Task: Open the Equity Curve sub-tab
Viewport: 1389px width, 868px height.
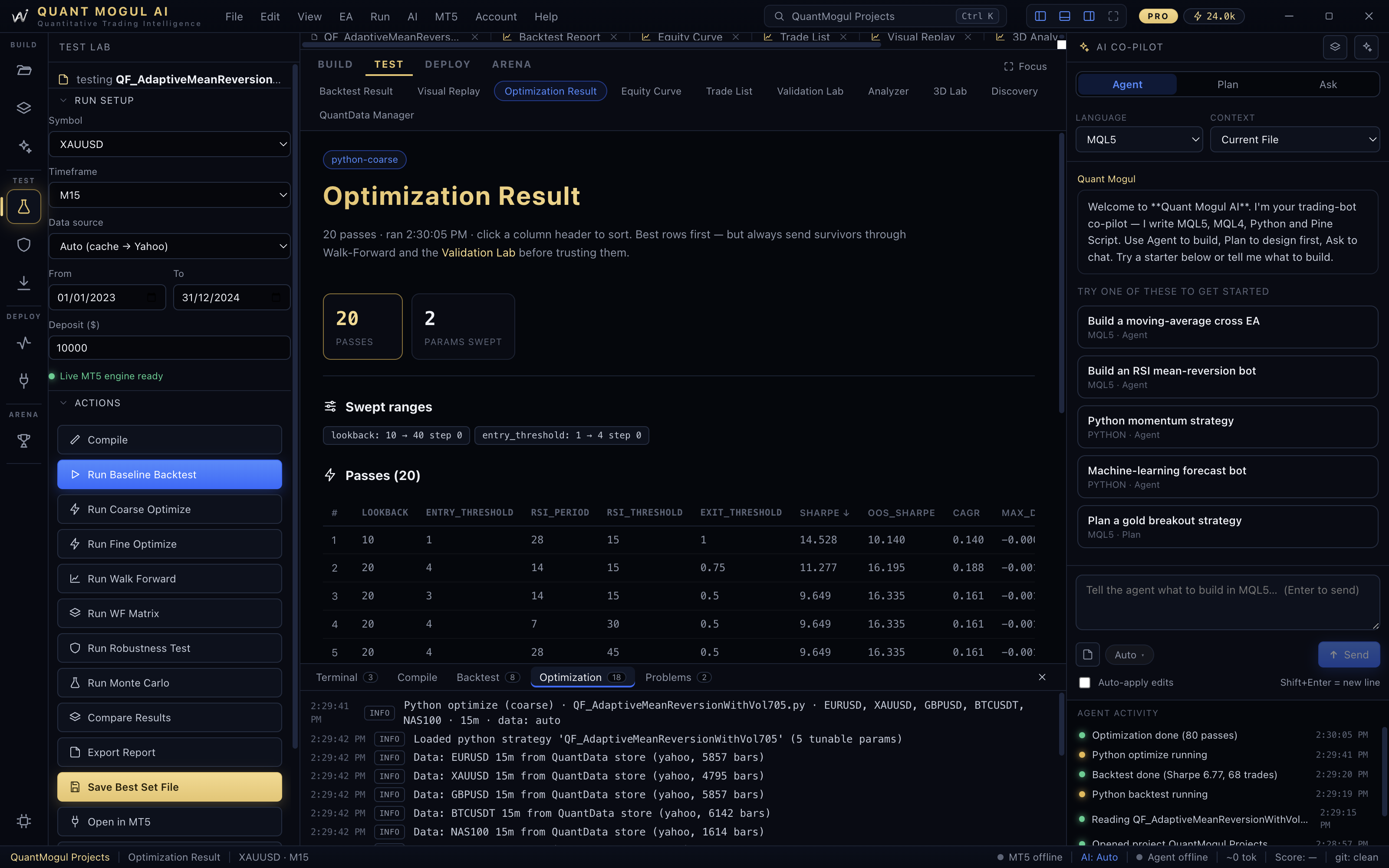Action: [651, 91]
